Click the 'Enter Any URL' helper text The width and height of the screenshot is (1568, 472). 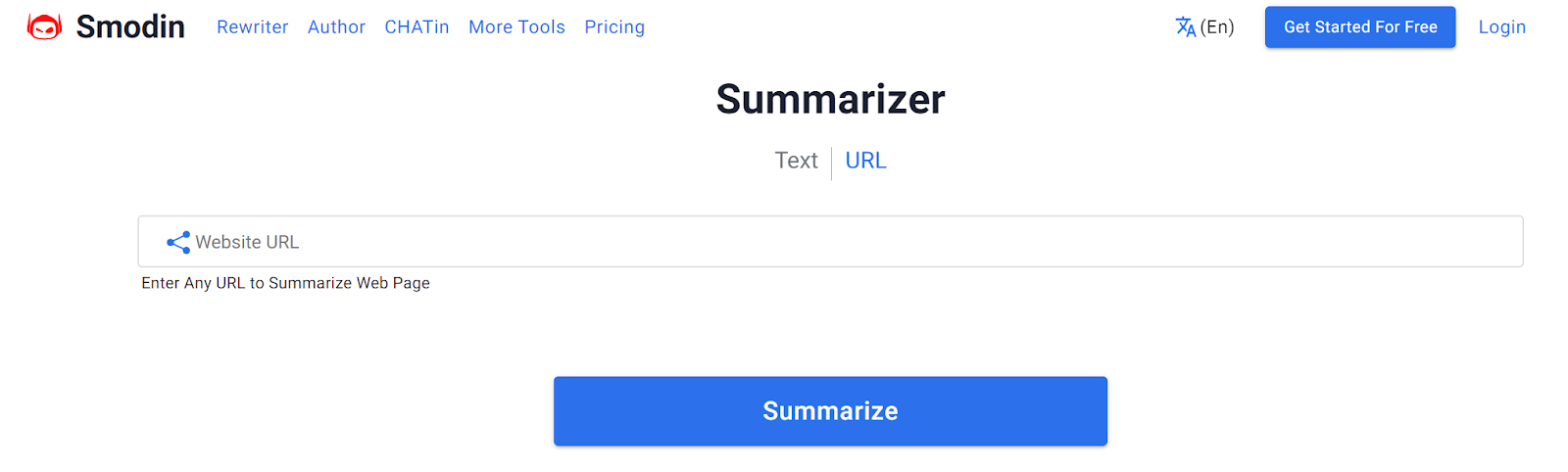pyautogui.click(x=285, y=283)
